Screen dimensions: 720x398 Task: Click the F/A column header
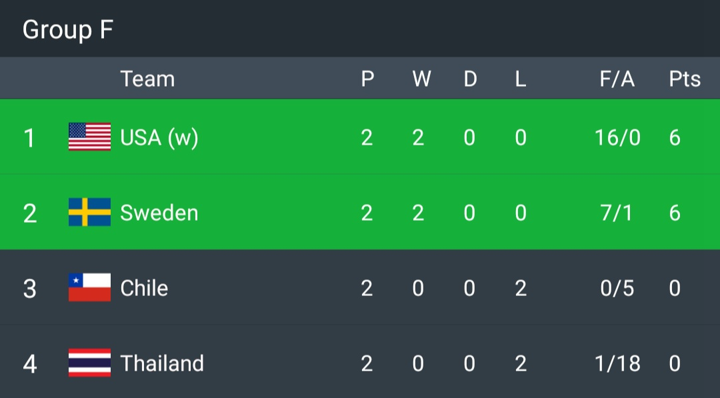point(617,79)
